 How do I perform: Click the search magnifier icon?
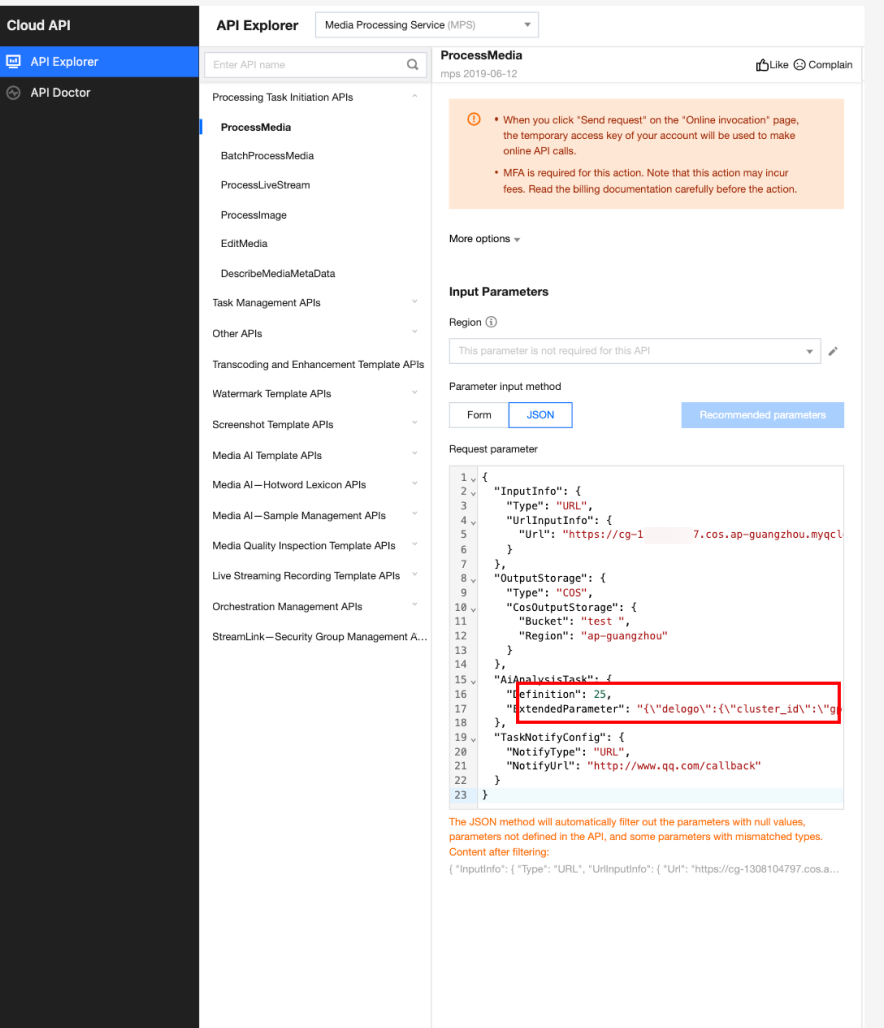point(412,64)
